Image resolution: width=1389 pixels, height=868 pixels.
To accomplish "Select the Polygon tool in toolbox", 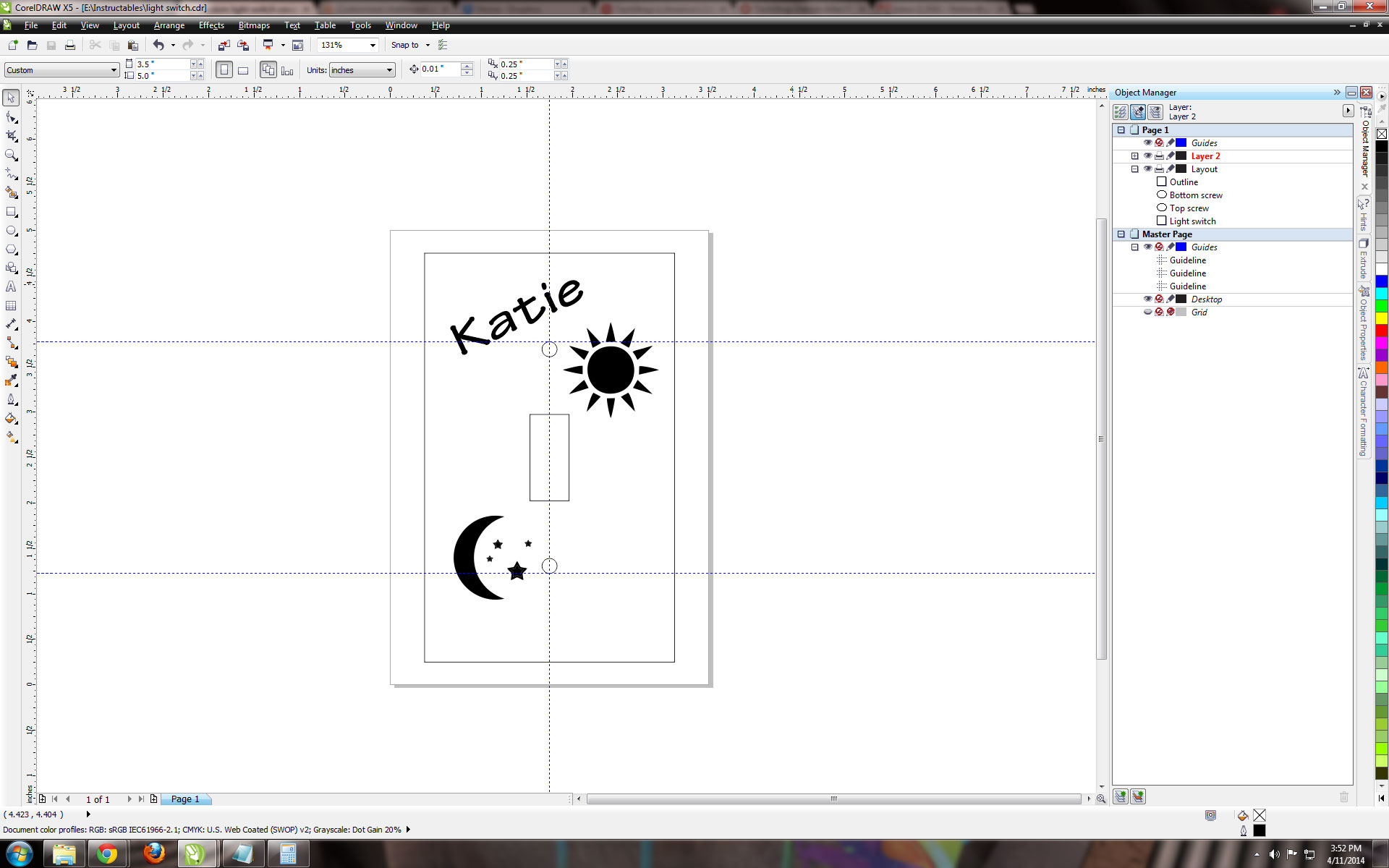I will 11,250.
